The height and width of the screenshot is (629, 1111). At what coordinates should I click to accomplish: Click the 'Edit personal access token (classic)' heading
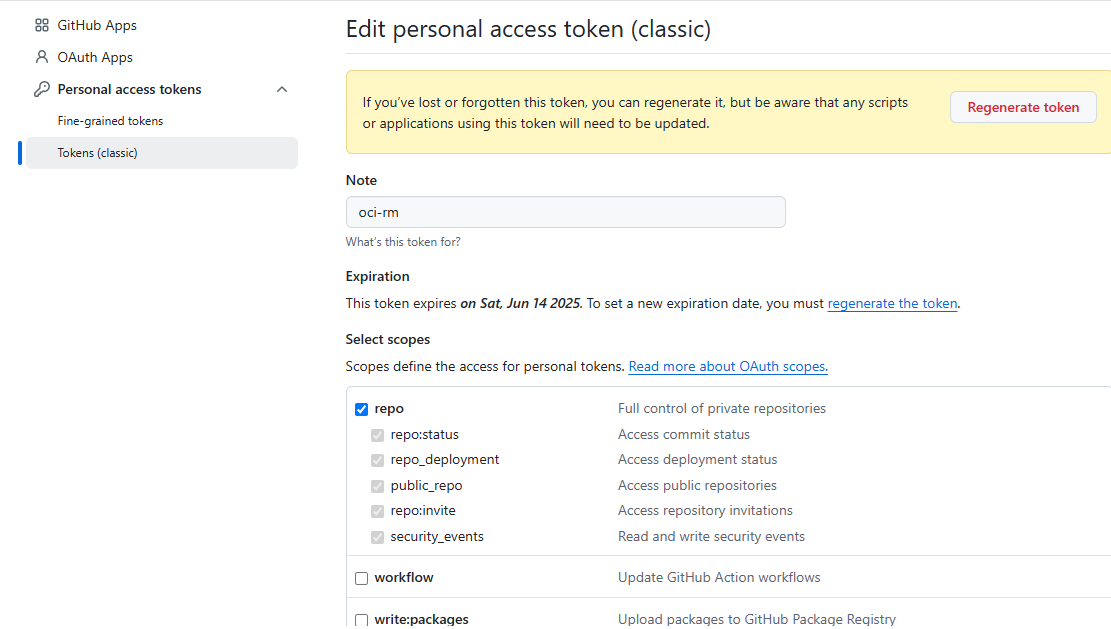[x=528, y=29]
